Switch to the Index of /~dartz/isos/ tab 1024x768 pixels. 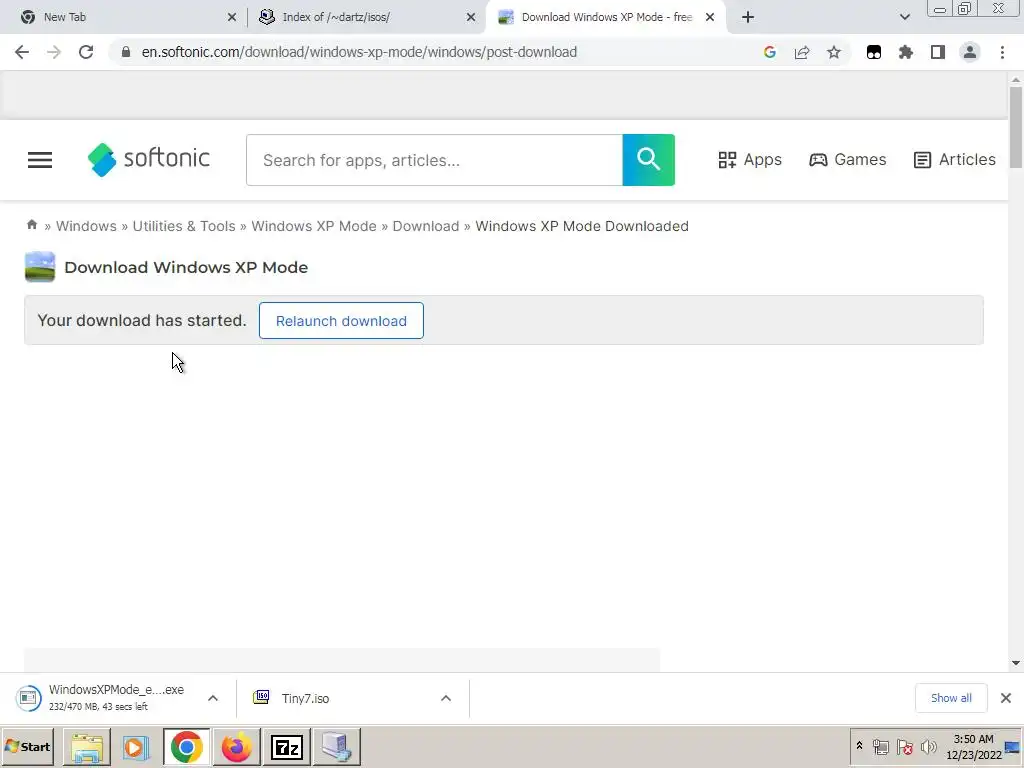(366, 17)
